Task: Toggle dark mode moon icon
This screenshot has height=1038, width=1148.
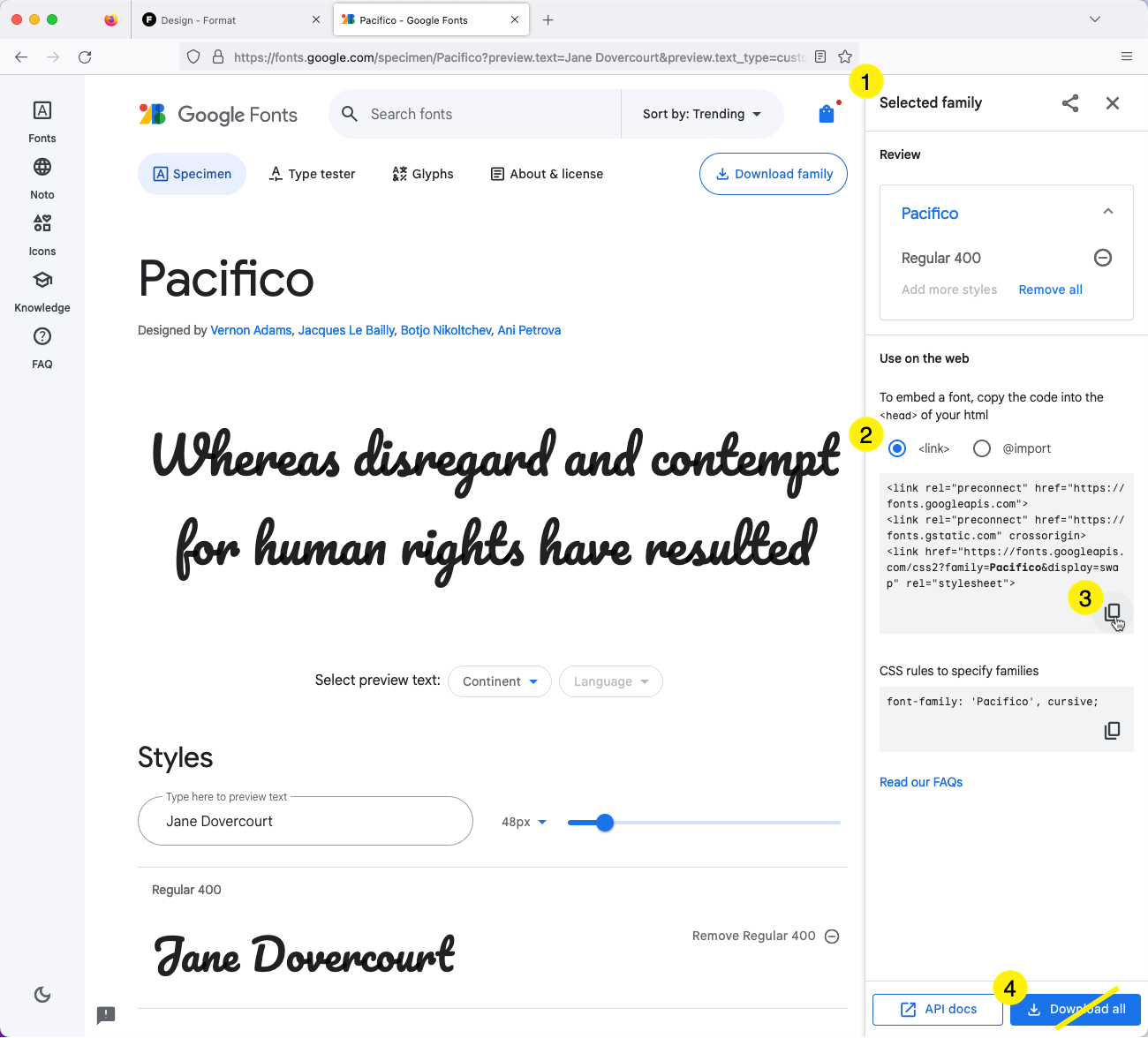Action: click(x=42, y=995)
